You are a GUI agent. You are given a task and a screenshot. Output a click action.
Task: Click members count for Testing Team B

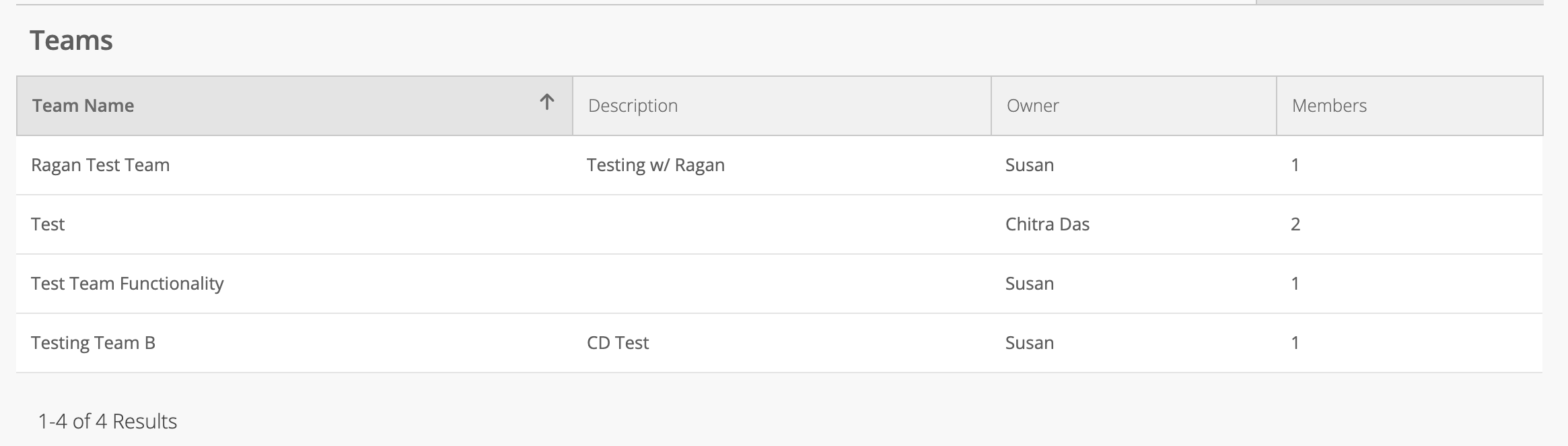(x=1295, y=343)
